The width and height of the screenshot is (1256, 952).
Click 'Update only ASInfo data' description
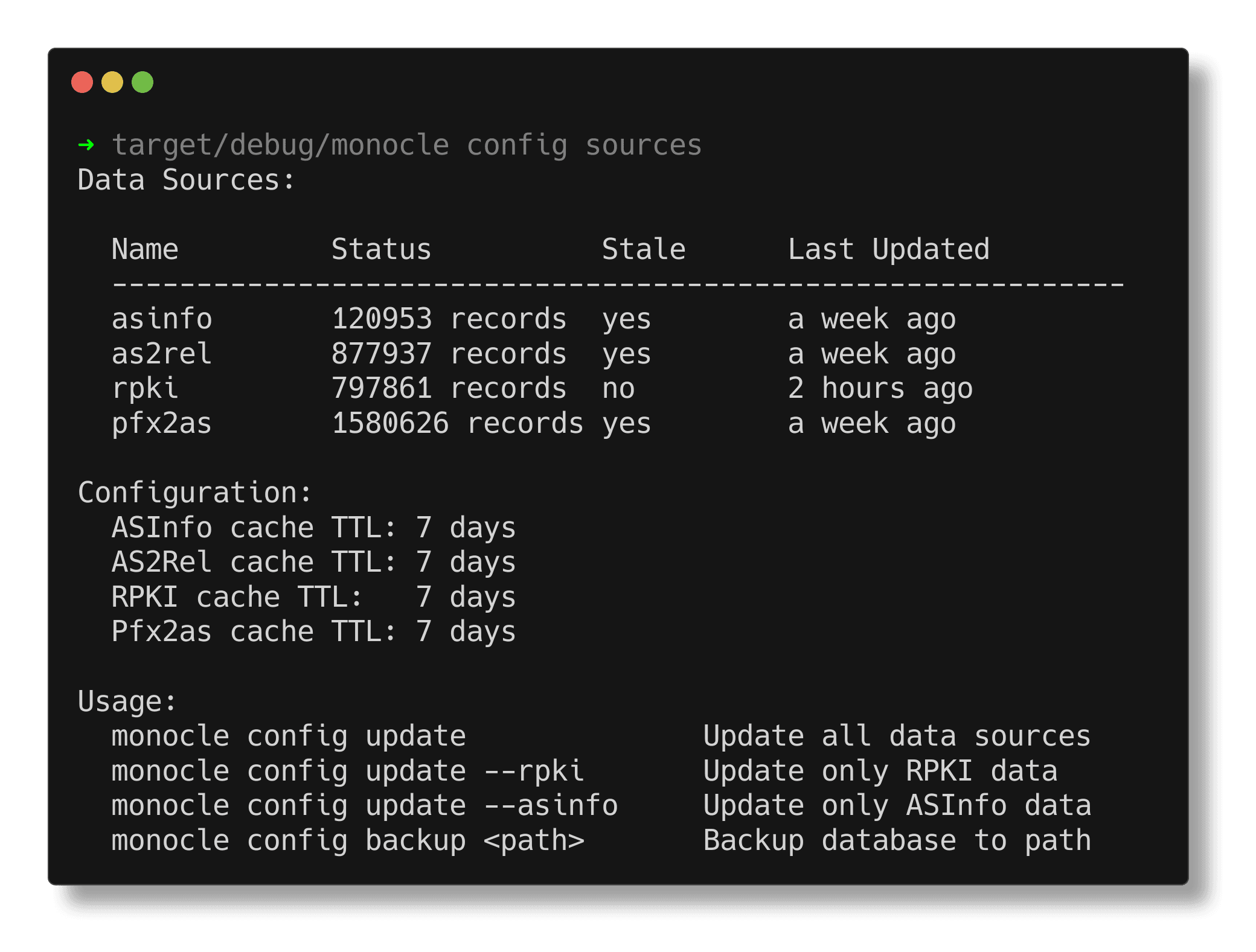coord(897,807)
